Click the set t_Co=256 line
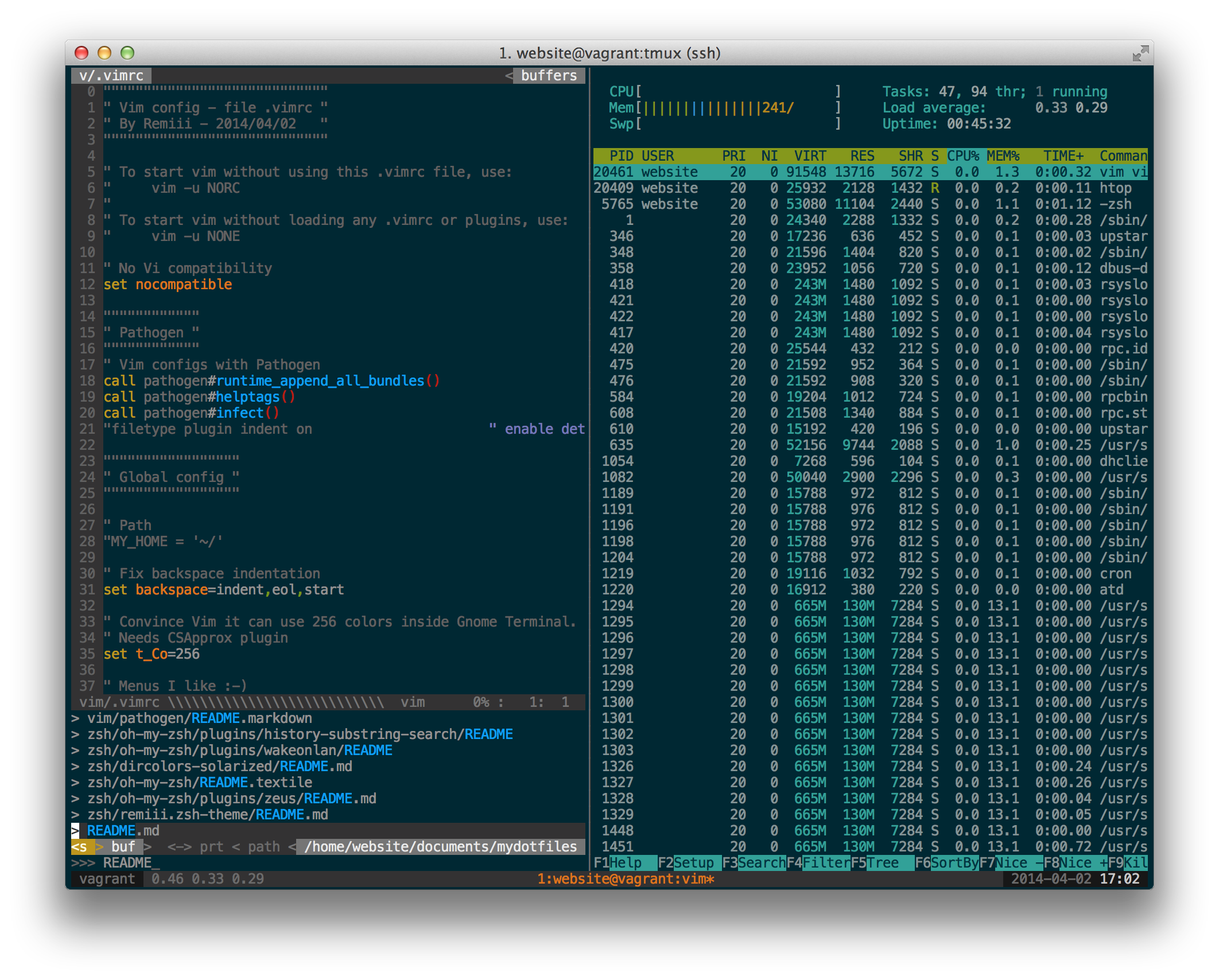The width and height of the screenshot is (1219, 980). click(x=152, y=654)
